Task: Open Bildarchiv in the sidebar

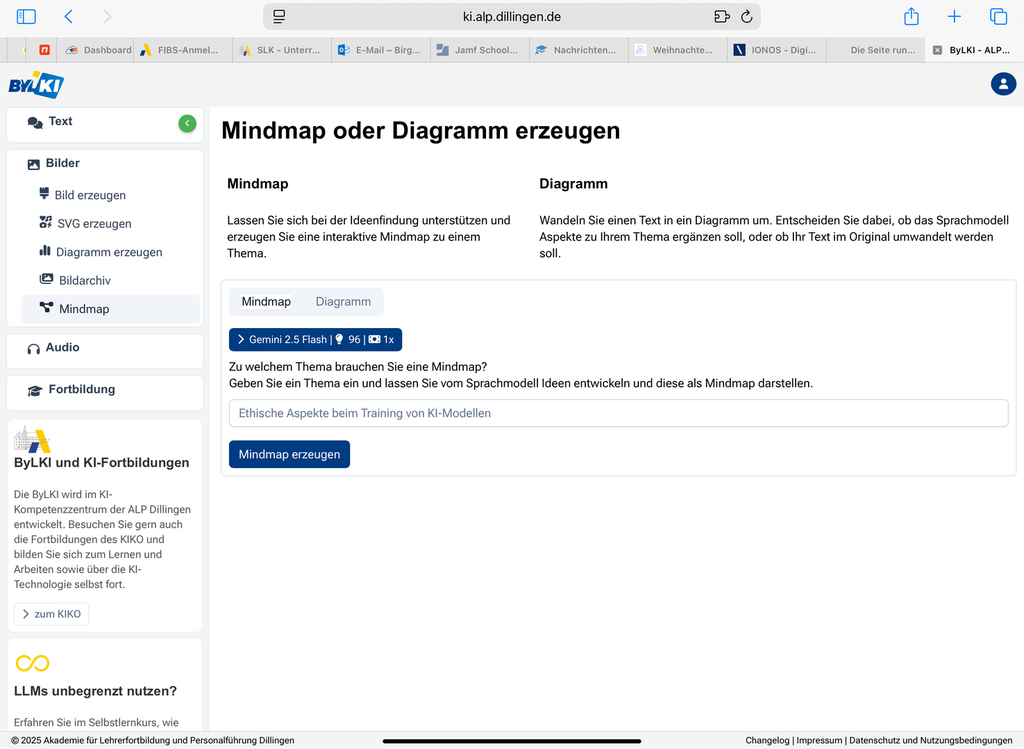Action: coord(84,281)
